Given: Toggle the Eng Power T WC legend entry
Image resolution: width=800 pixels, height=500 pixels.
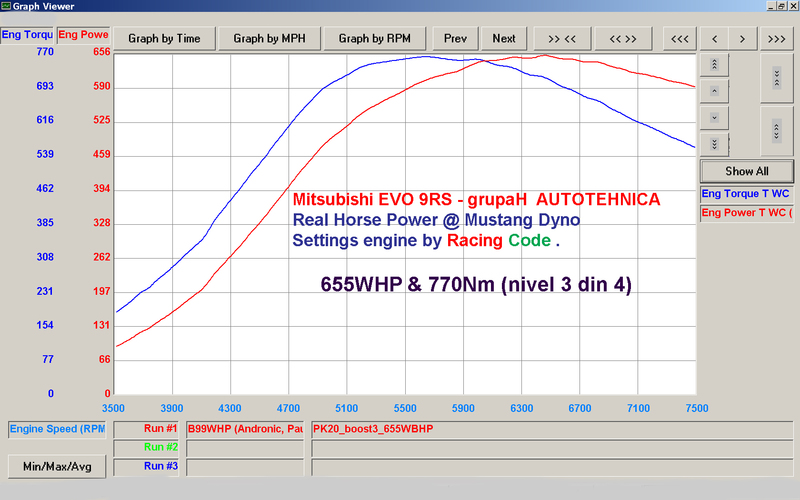Looking at the screenshot, I should click(x=746, y=213).
